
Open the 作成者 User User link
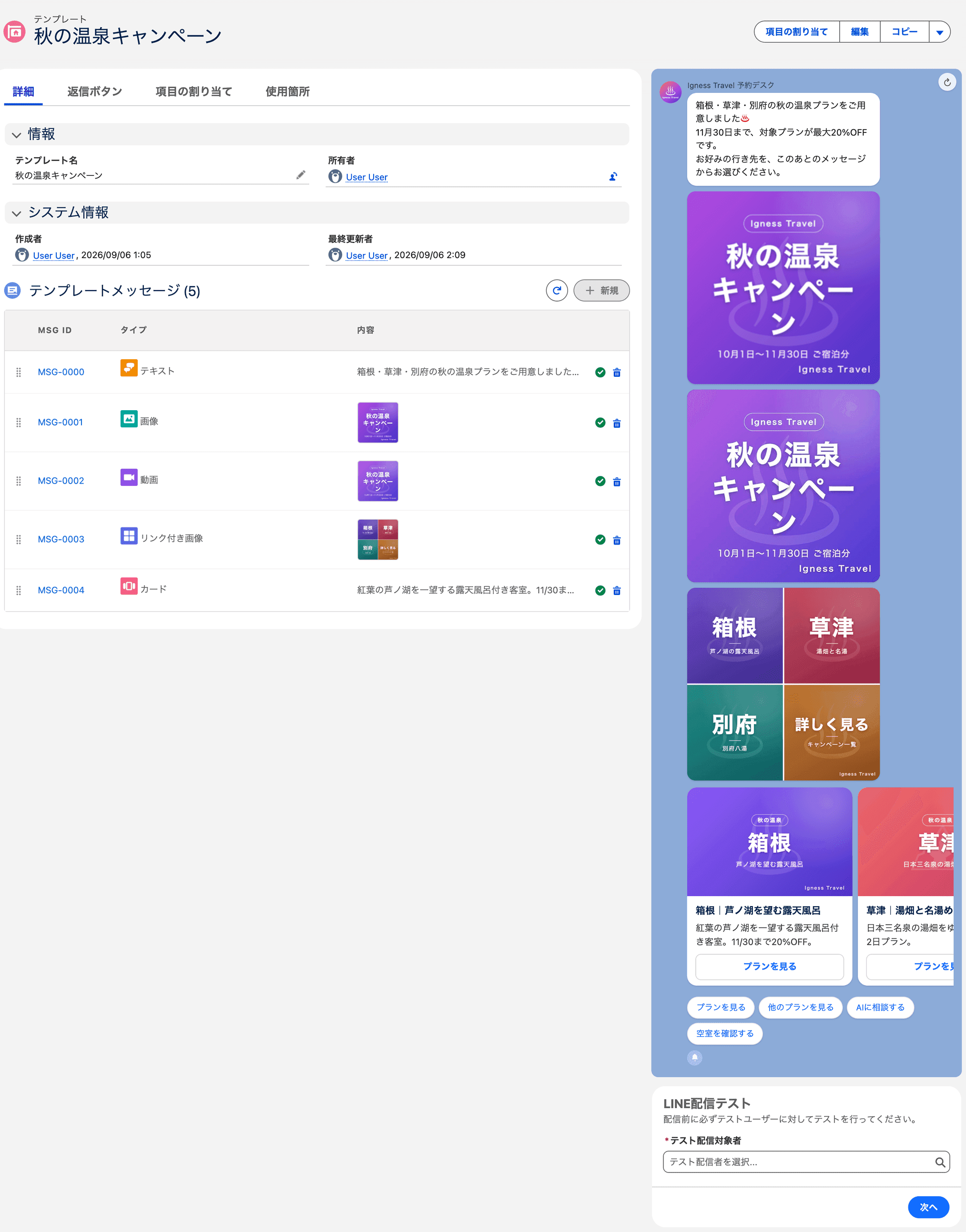[54, 255]
